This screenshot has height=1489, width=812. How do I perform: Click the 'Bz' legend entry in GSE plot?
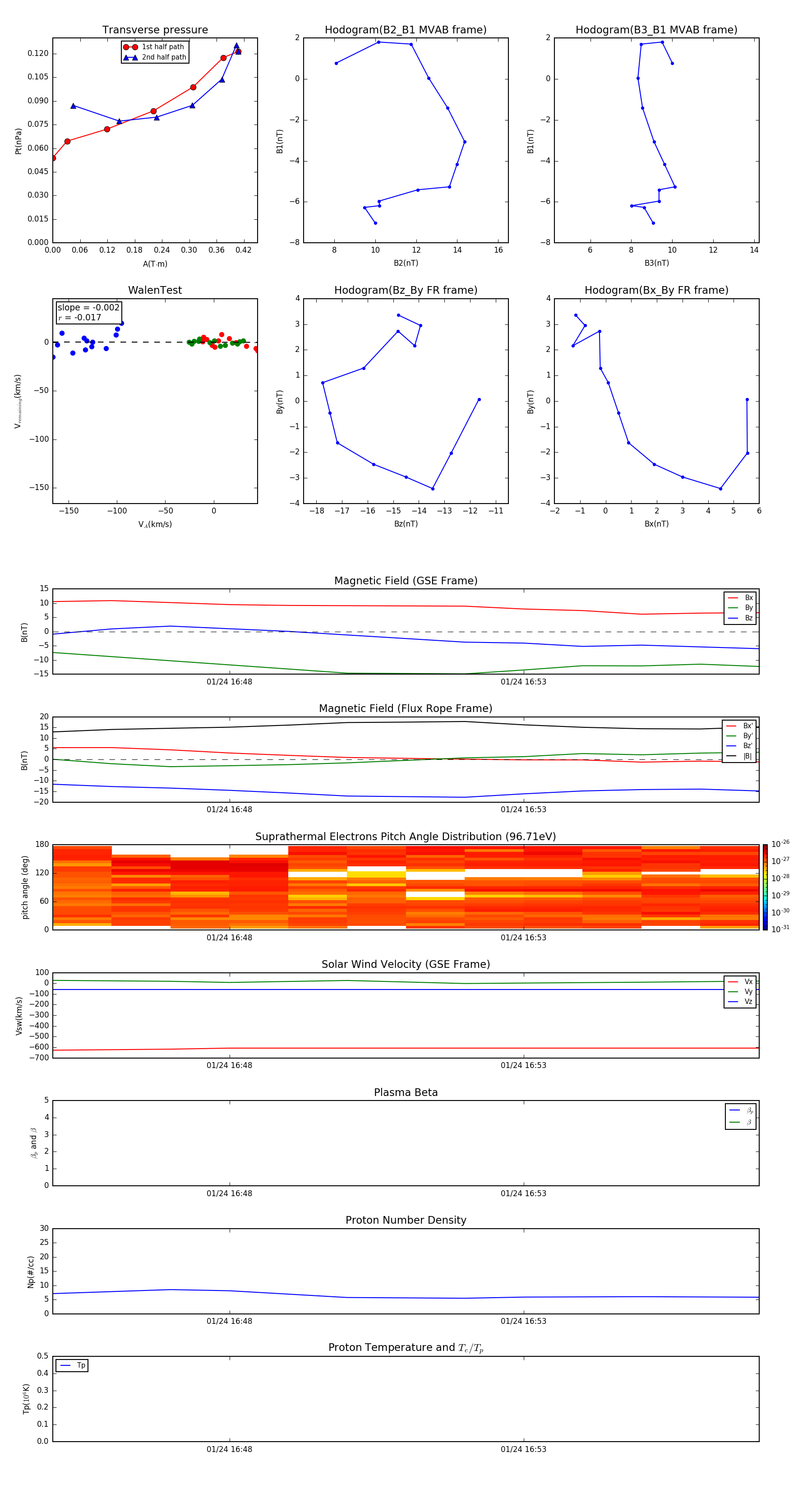tap(740, 618)
